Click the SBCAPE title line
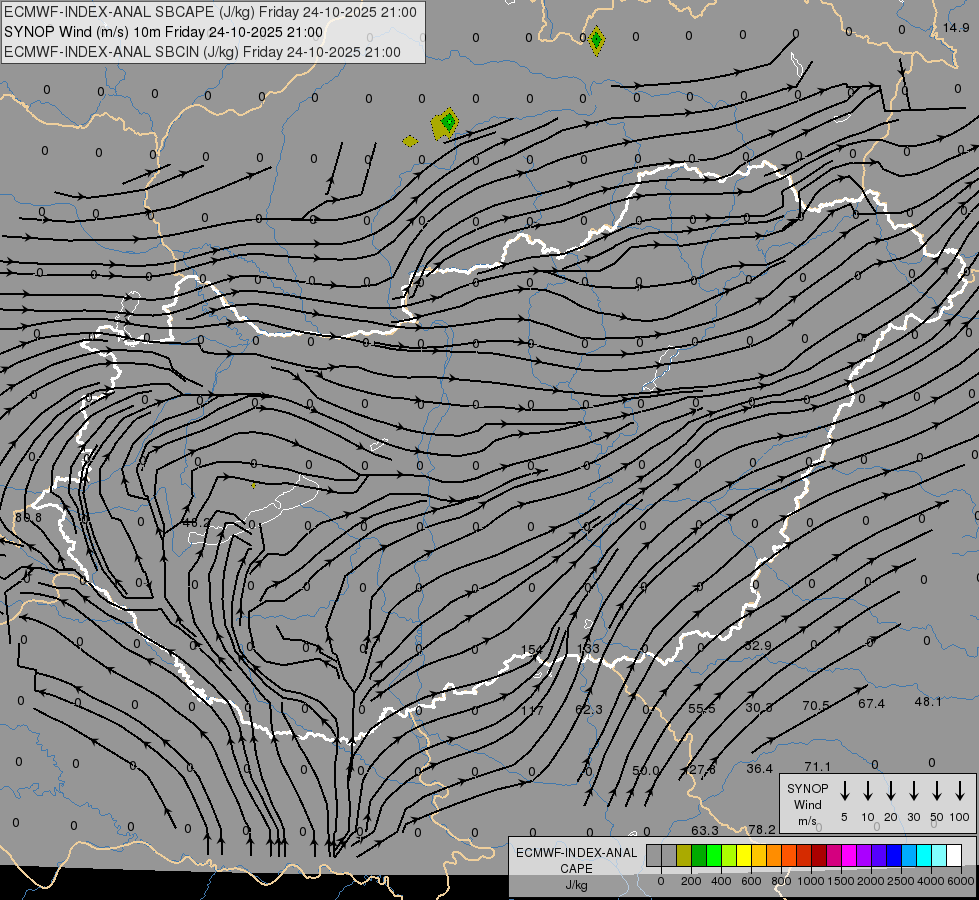This screenshot has width=979, height=900. pos(210,12)
